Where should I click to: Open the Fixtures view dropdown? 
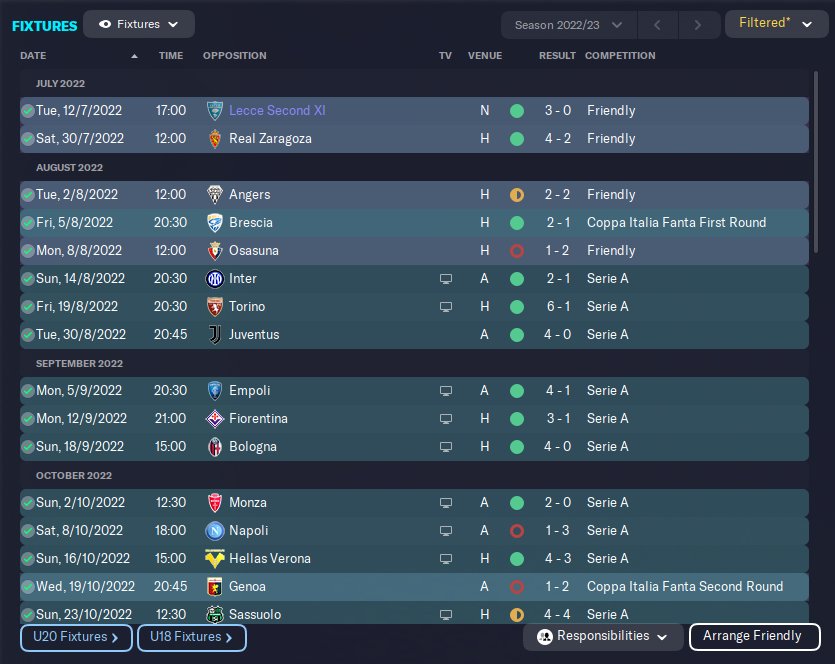point(139,24)
